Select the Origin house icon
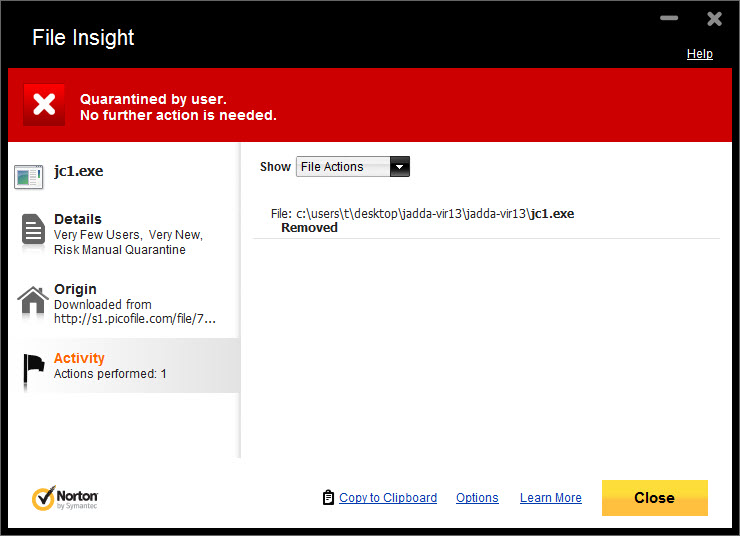This screenshot has width=740, height=536. click(33, 300)
